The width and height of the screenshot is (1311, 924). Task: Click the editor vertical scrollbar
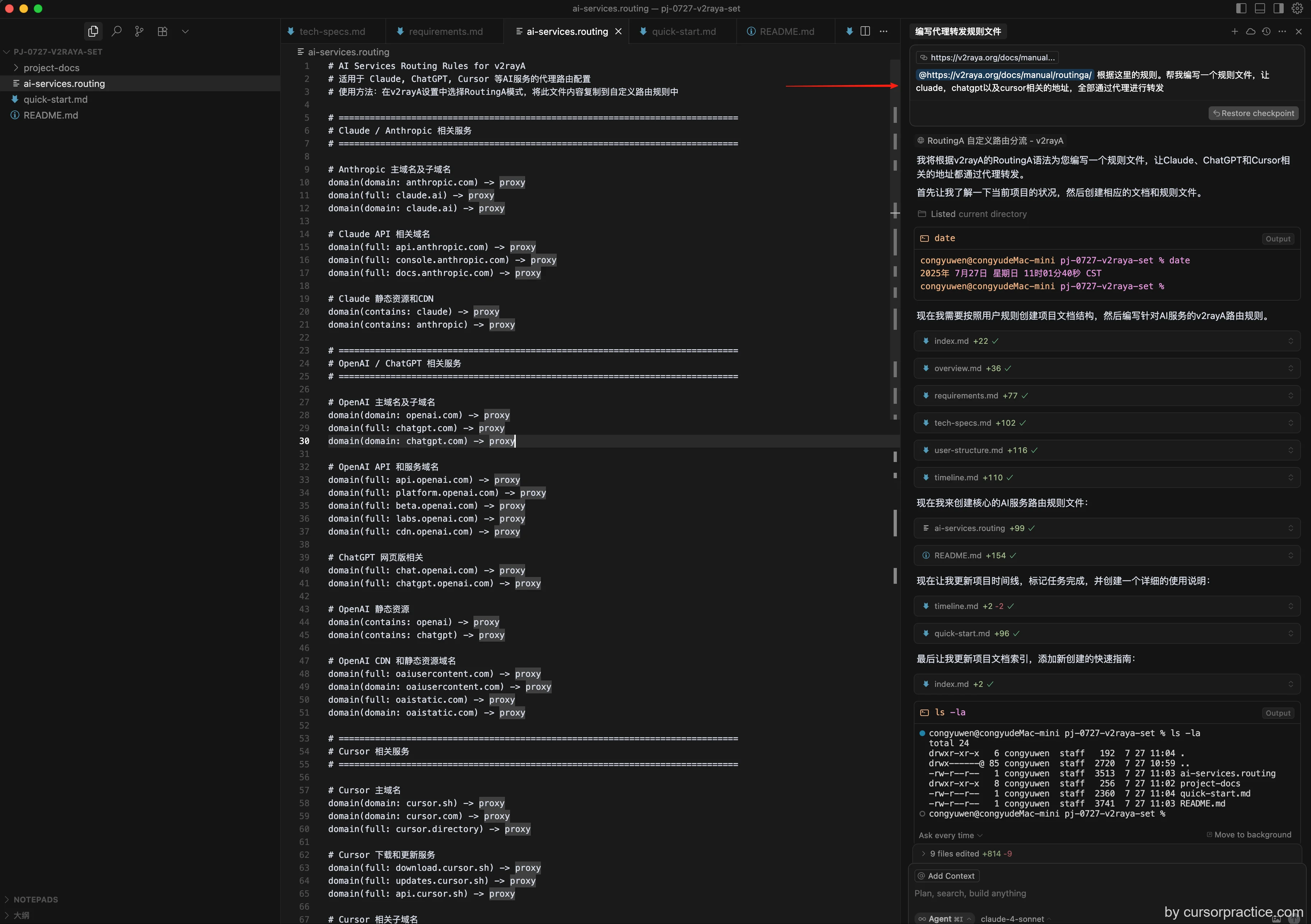pyautogui.click(x=895, y=240)
